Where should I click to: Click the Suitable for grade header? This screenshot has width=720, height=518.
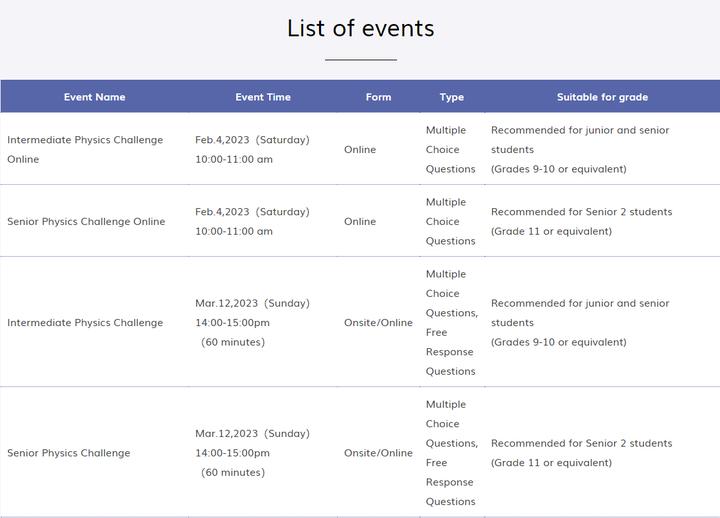pos(602,97)
